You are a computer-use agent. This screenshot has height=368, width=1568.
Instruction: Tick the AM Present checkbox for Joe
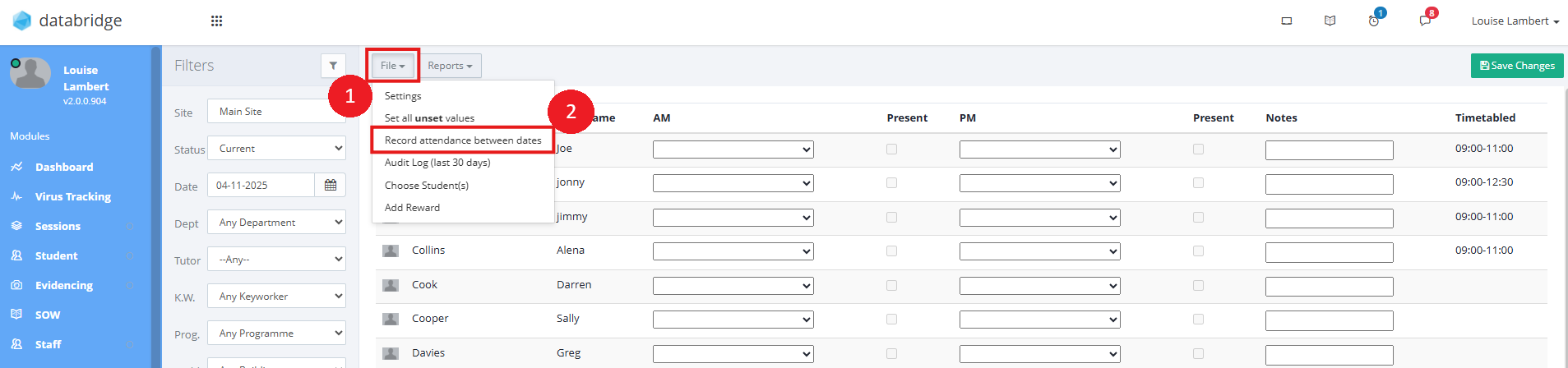click(x=891, y=149)
